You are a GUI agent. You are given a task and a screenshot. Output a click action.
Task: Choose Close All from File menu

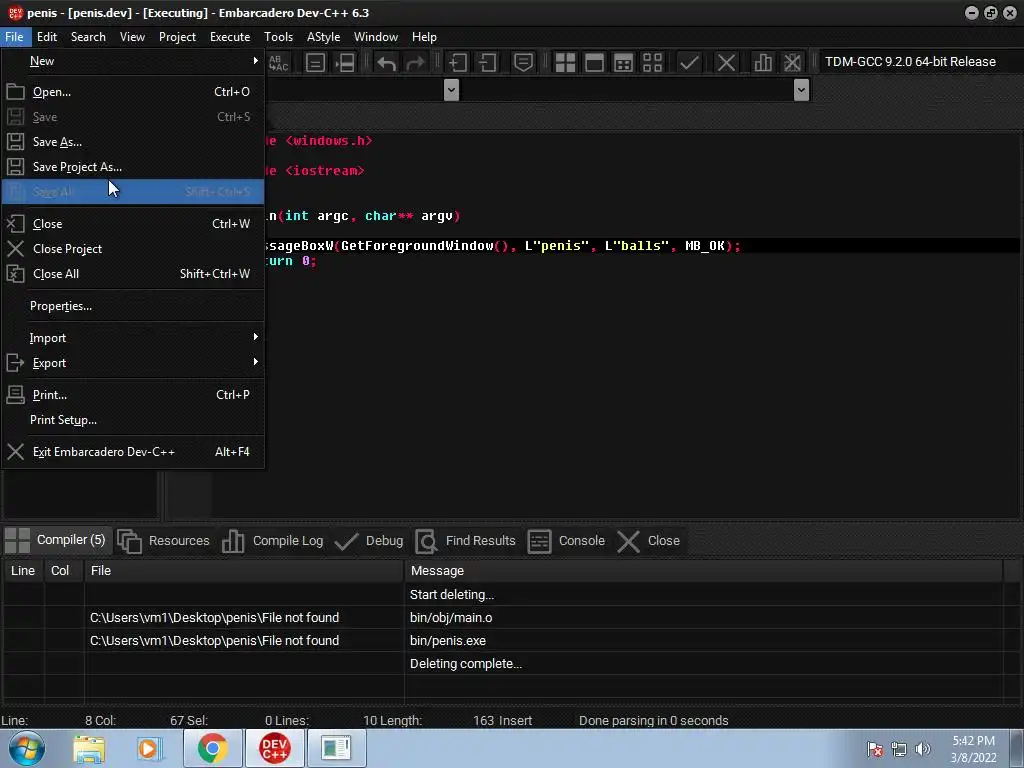(x=133, y=274)
